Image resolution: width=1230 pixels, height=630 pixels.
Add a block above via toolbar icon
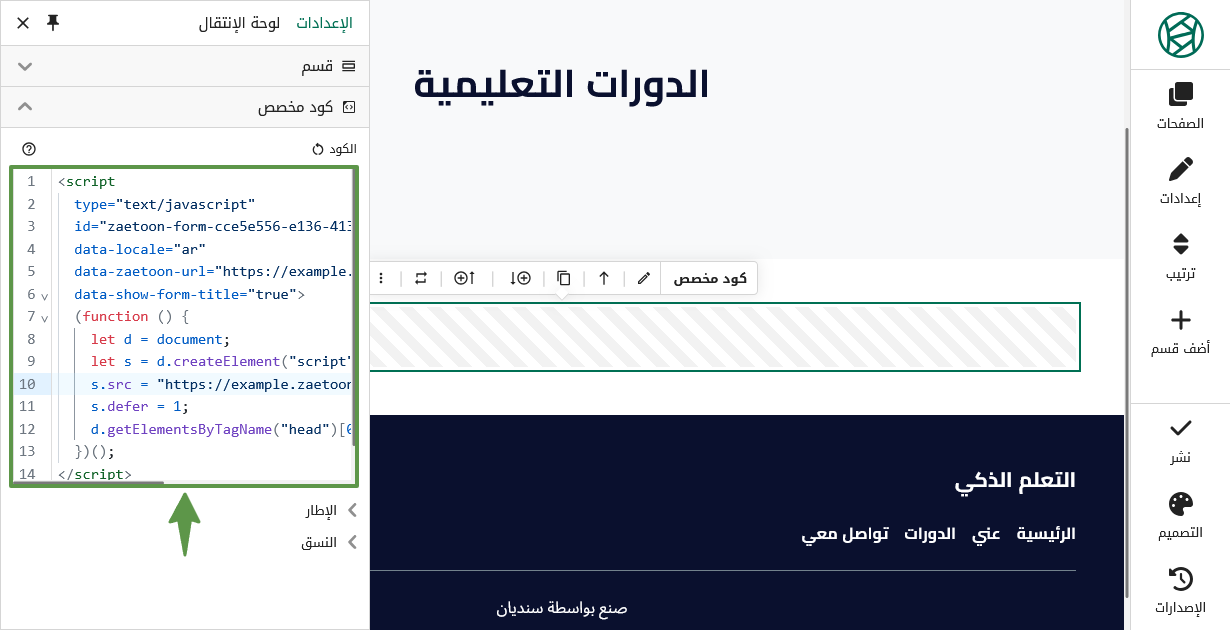point(465,278)
